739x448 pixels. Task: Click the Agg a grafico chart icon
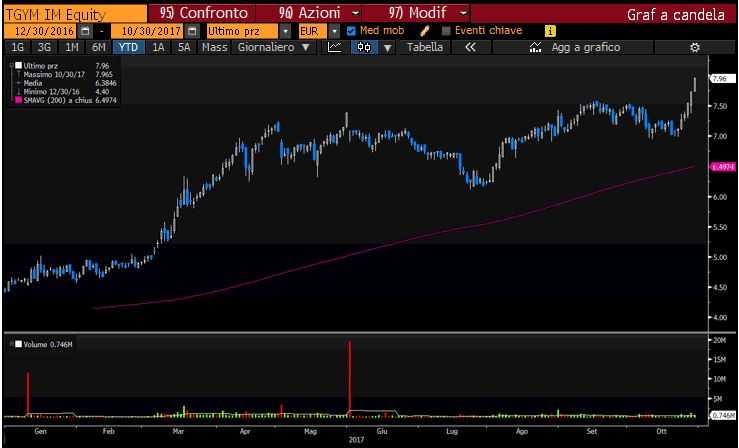click(x=535, y=47)
